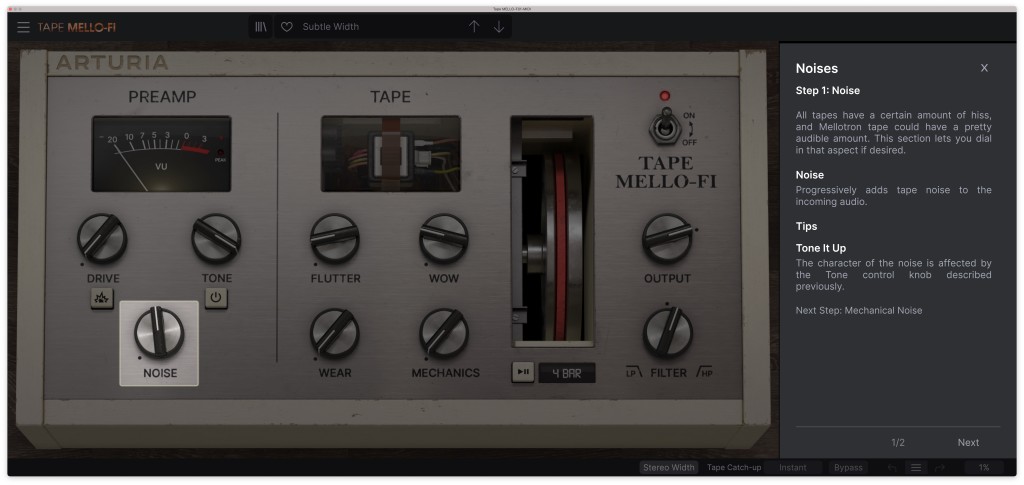Toggle Bypass in bottom bar
1024x485 pixels.
pyautogui.click(x=848, y=467)
